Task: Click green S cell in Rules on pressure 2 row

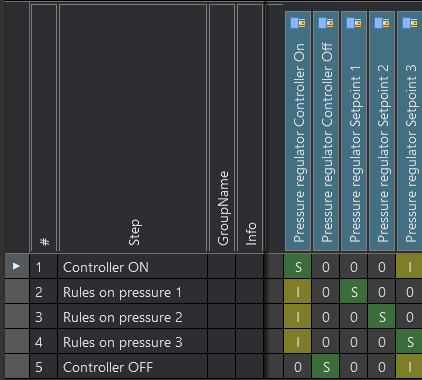Action: pos(382,316)
